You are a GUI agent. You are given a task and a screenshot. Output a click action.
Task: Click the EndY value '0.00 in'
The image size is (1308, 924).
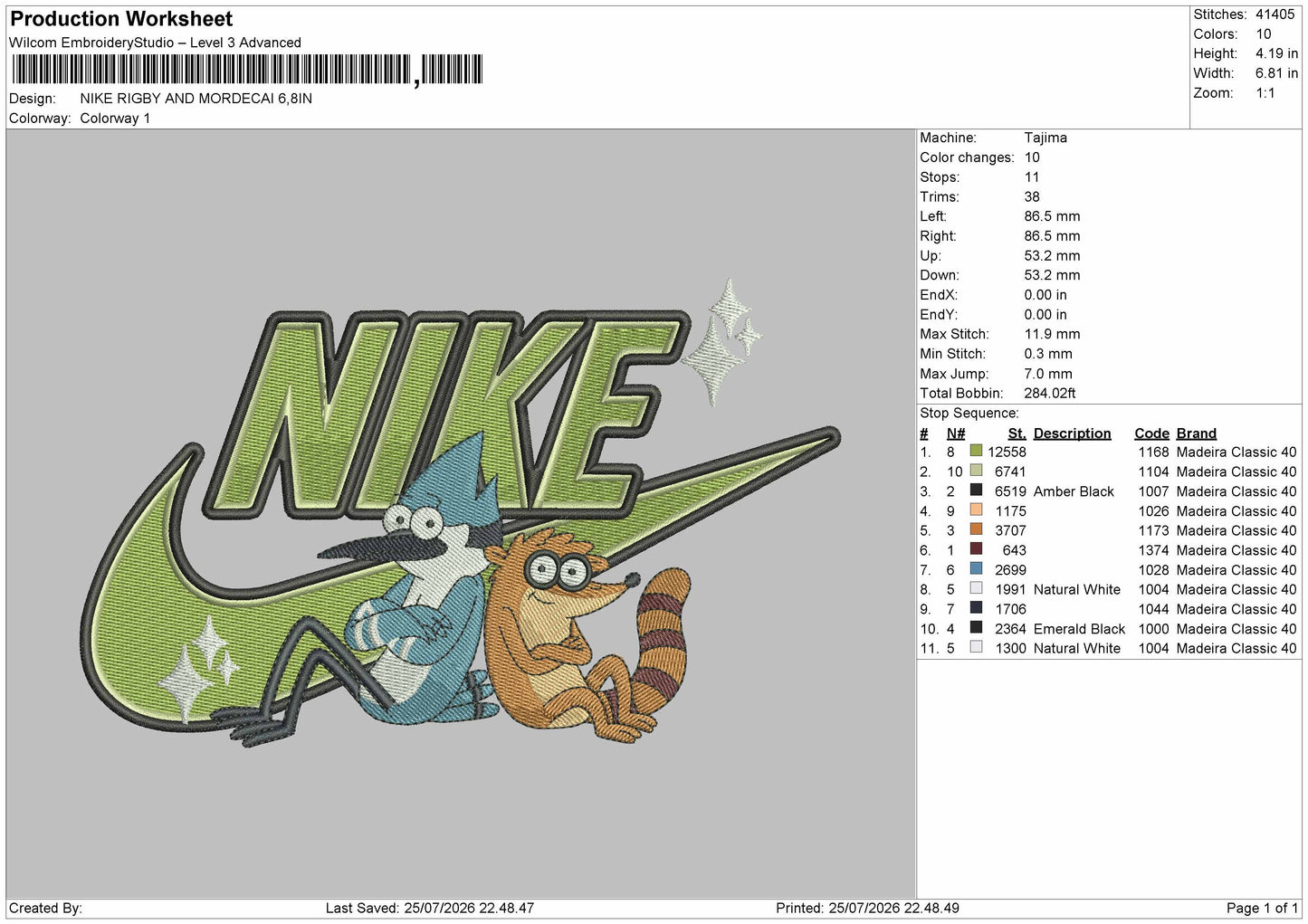point(1045,315)
